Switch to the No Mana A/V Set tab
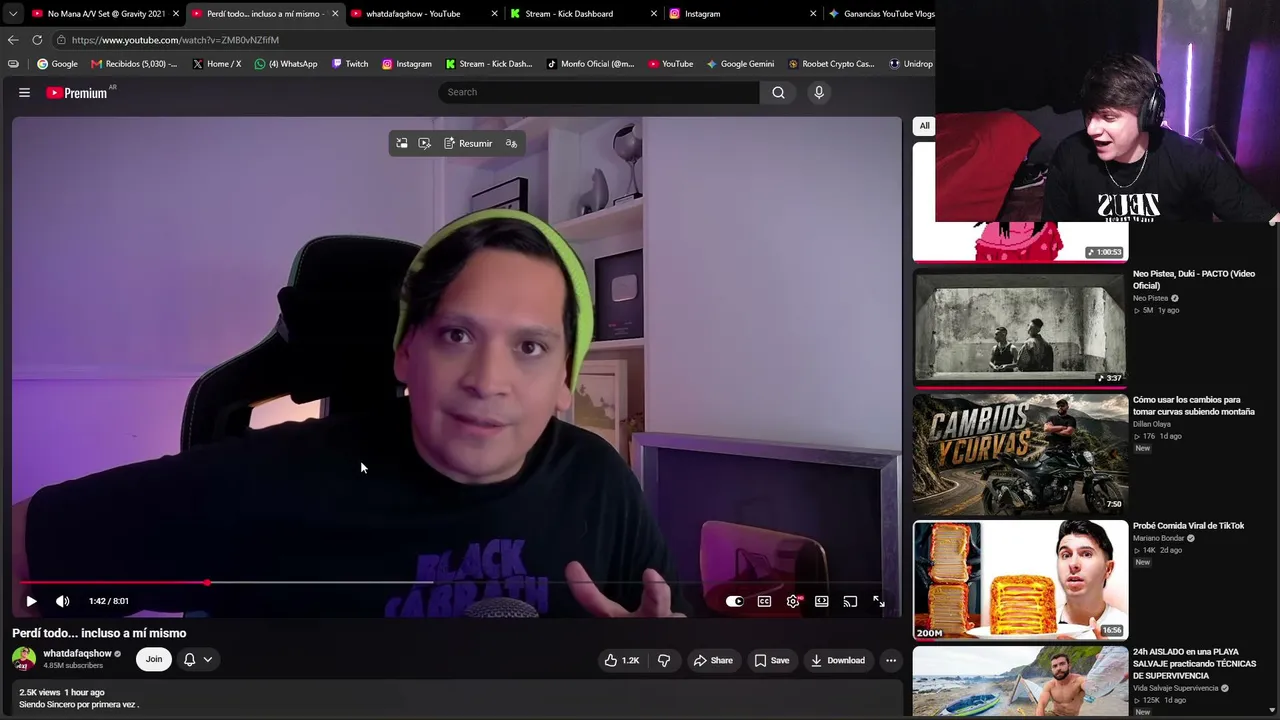1280x720 pixels. 105,14
